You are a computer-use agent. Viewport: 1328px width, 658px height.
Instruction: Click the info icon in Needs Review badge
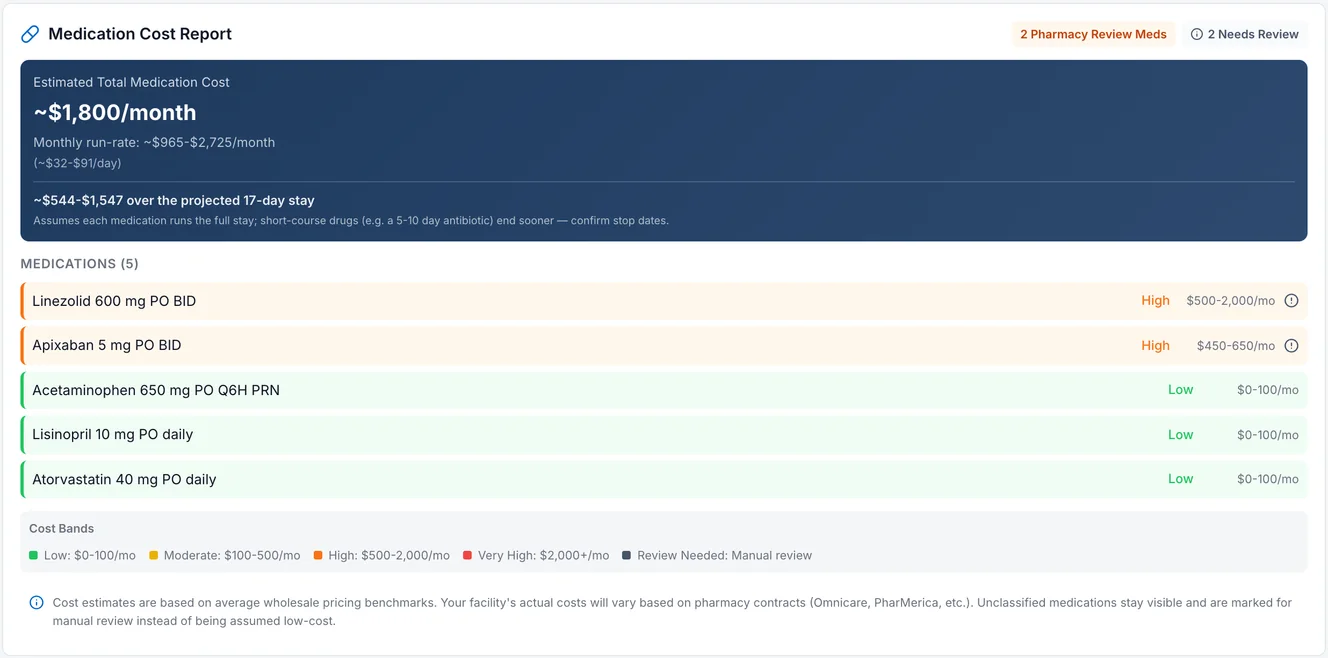(1196, 34)
